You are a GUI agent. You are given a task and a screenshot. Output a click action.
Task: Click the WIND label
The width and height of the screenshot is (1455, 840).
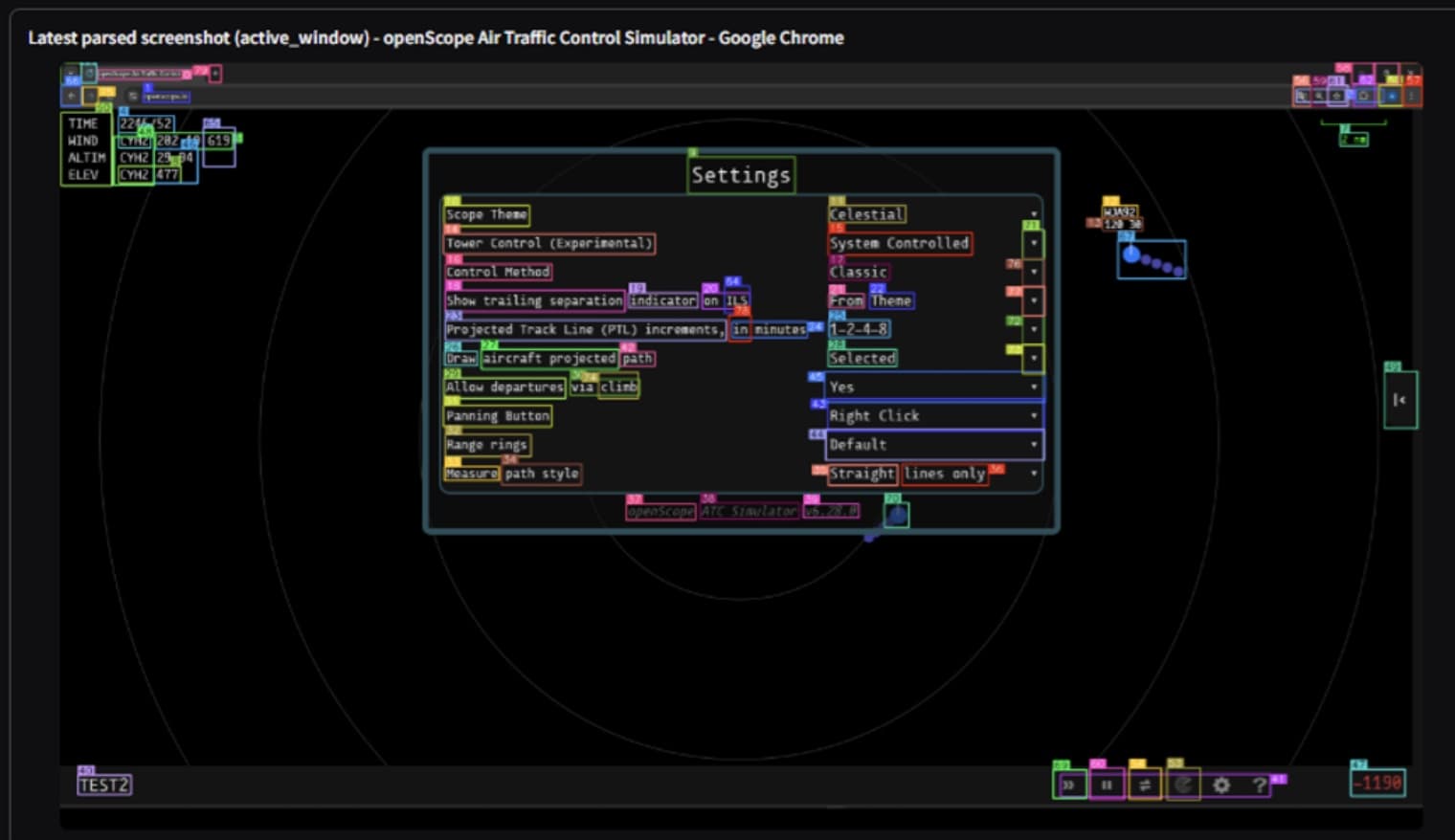(82, 141)
